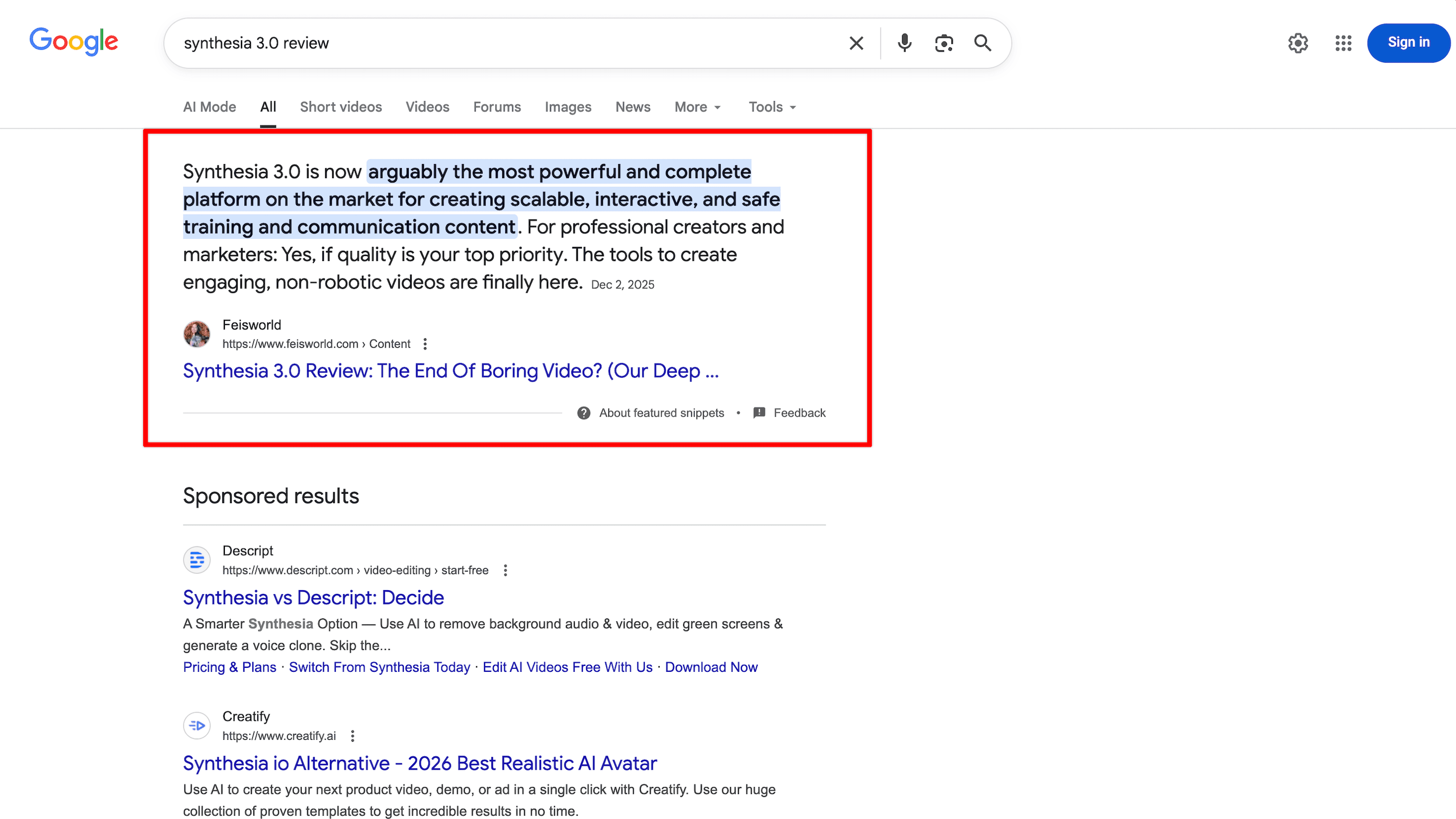Open options menu beside creatify.ai URL
Viewport: 1456px width, 819px height.
pyautogui.click(x=352, y=736)
